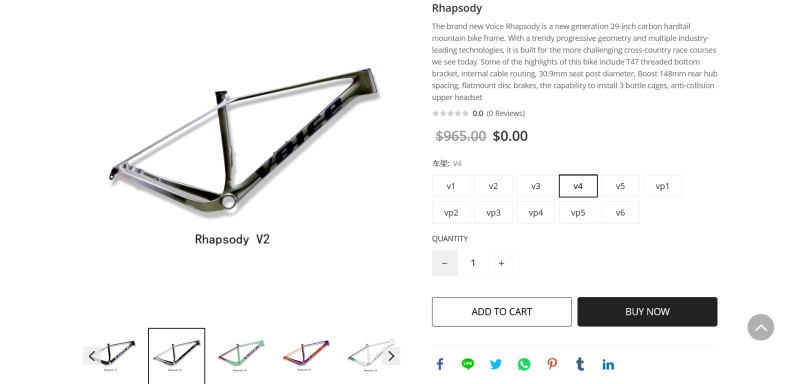This screenshot has width=800, height=384.
Task: Show previous thumbnails with left arrow
Action: coord(92,356)
